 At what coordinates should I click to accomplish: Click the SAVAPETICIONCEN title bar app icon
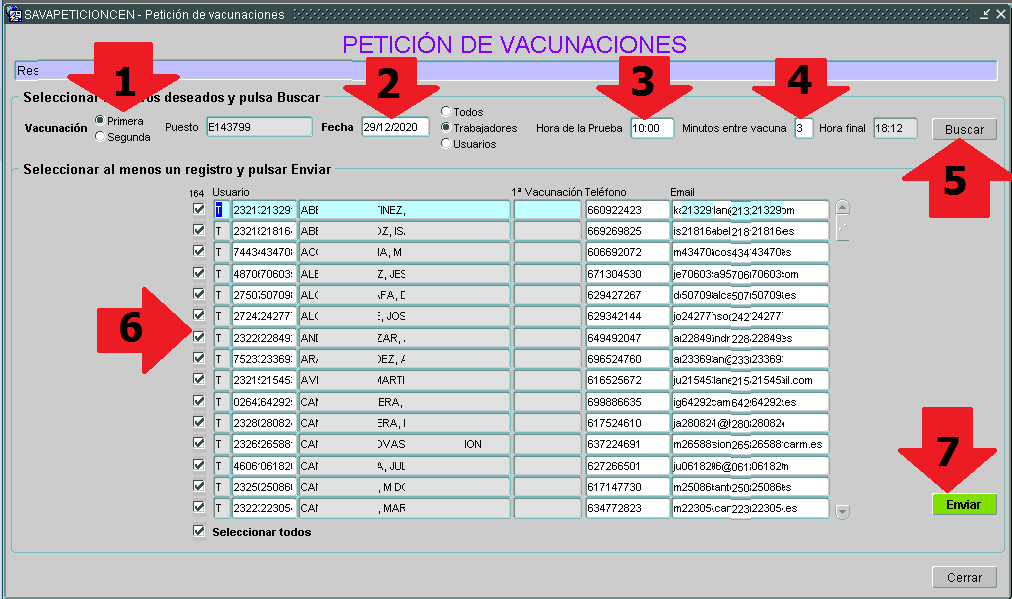click(13, 14)
